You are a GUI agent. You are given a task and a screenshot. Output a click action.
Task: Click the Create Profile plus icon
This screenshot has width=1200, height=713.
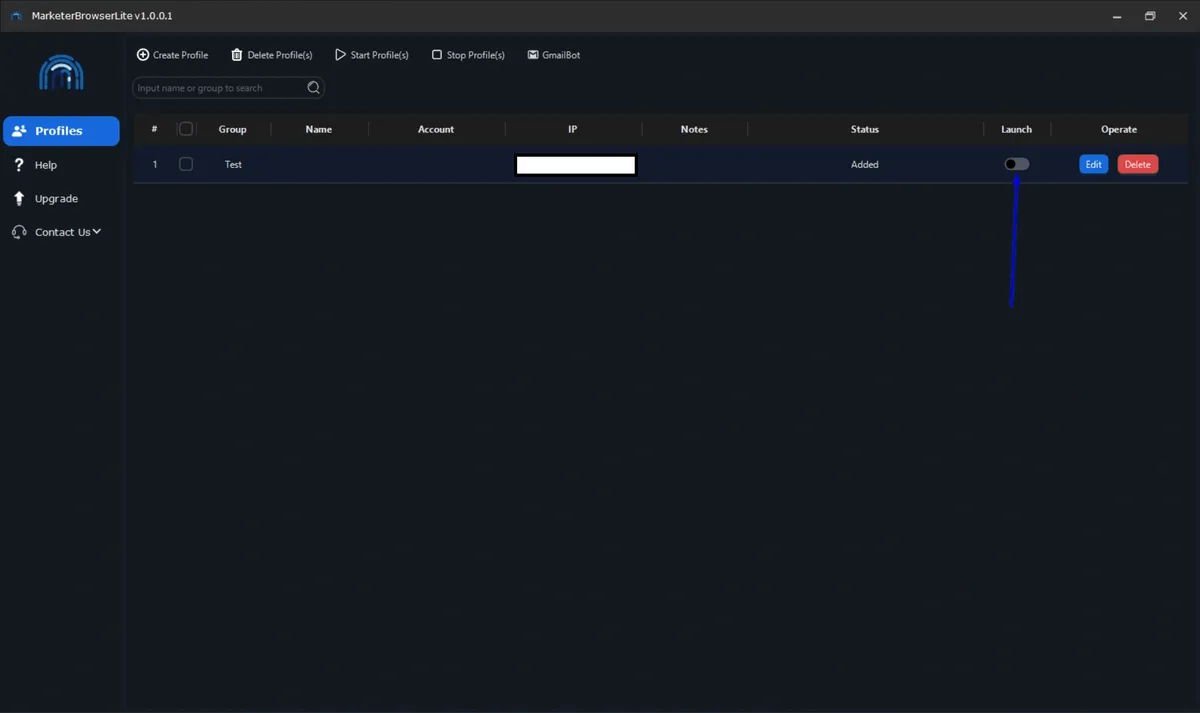click(x=143, y=55)
